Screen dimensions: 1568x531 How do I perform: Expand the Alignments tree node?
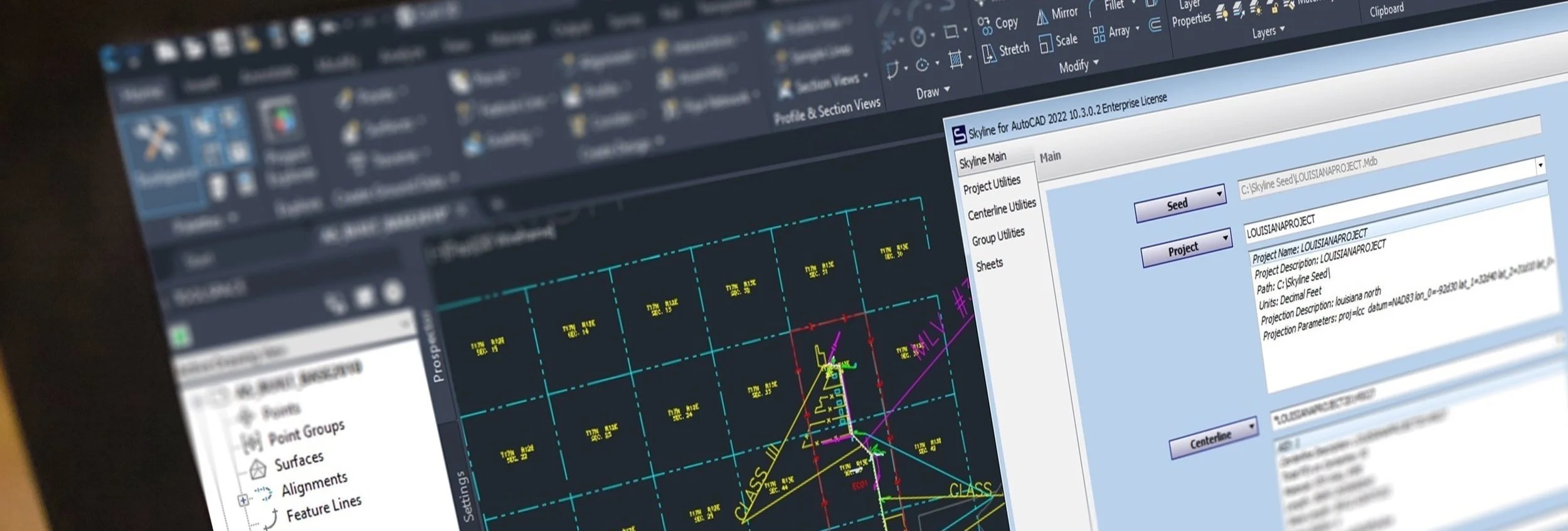(243, 500)
